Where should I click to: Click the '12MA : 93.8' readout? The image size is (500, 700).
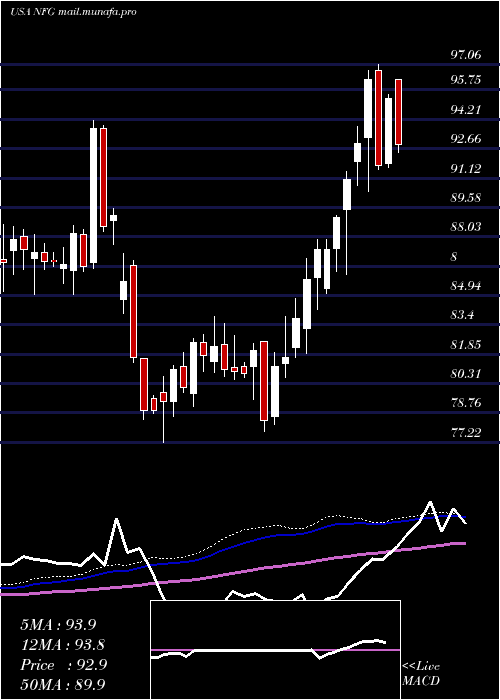coord(62,645)
